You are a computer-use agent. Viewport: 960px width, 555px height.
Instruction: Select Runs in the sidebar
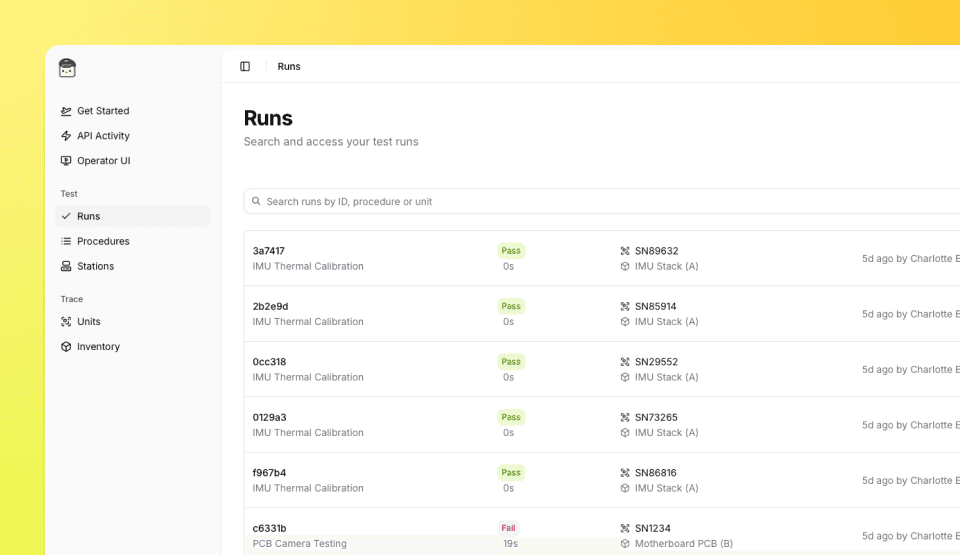click(89, 216)
